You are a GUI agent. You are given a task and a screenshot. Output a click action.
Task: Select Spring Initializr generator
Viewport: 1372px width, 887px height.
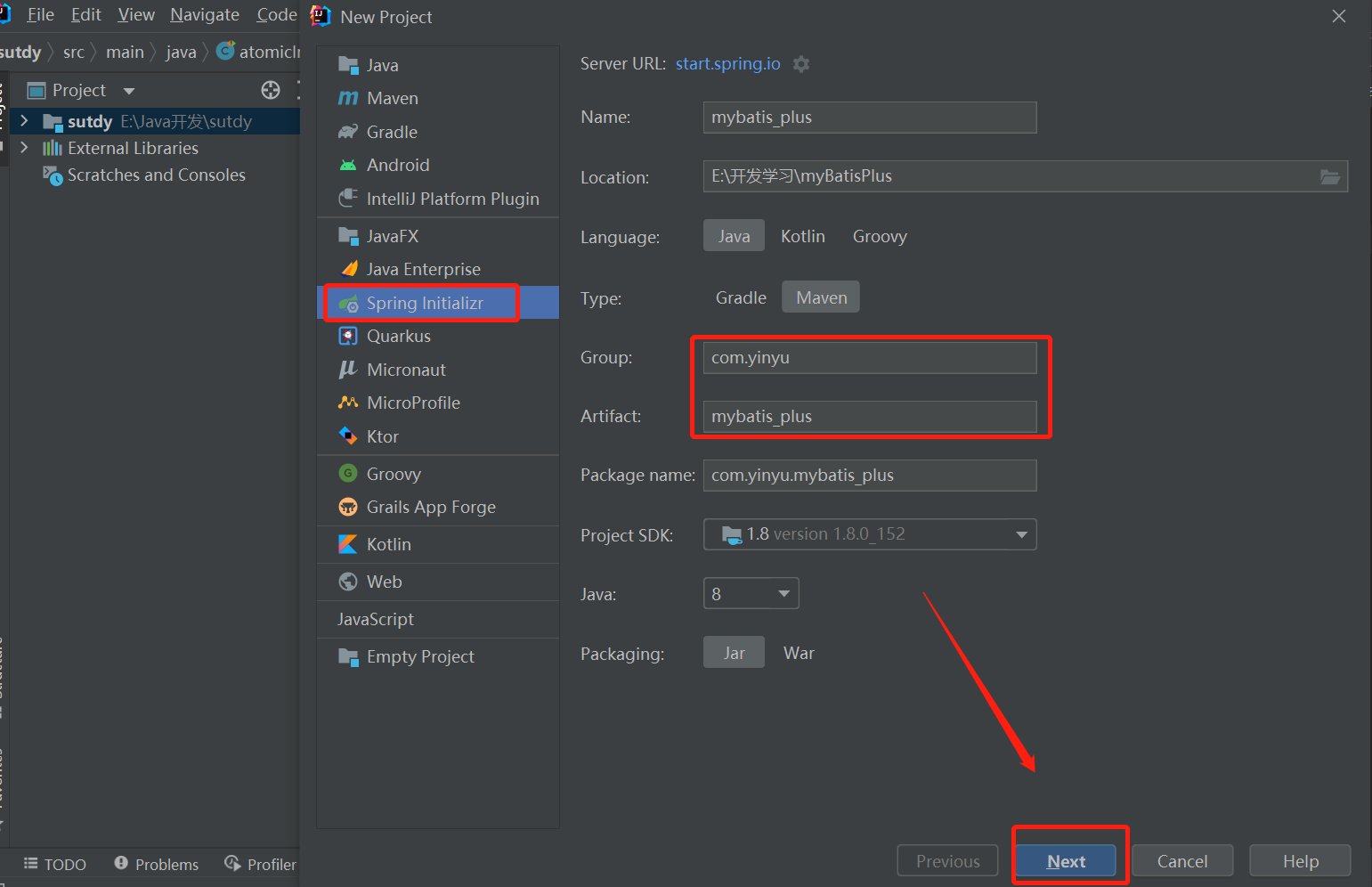(438, 303)
